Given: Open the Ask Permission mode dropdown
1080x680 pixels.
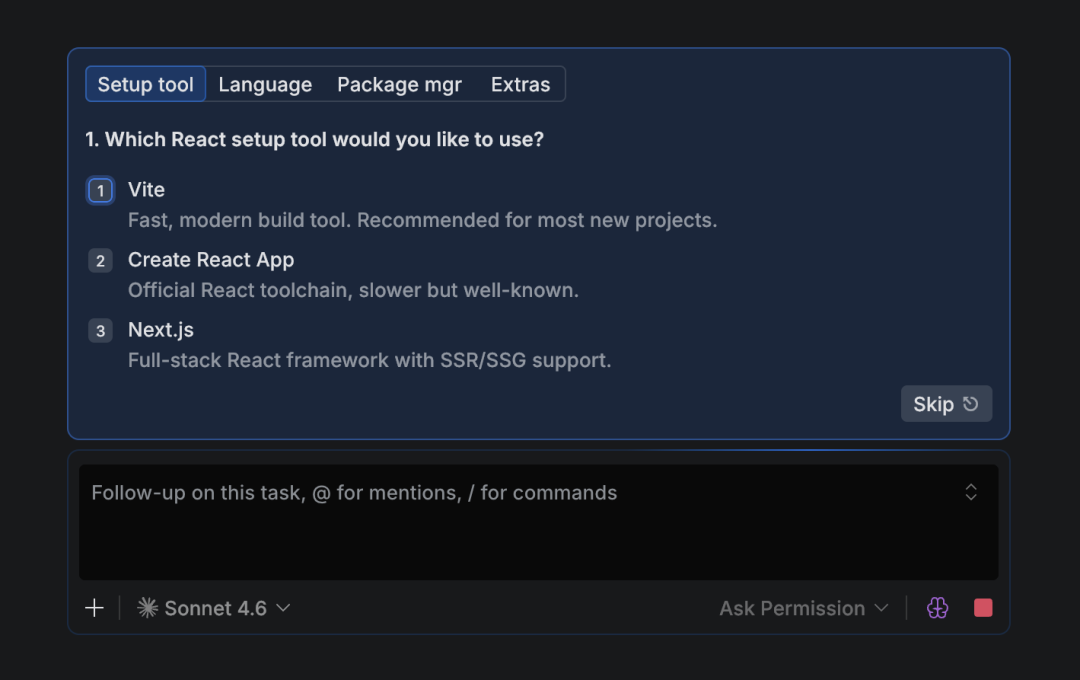Looking at the screenshot, I should point(792,608).
